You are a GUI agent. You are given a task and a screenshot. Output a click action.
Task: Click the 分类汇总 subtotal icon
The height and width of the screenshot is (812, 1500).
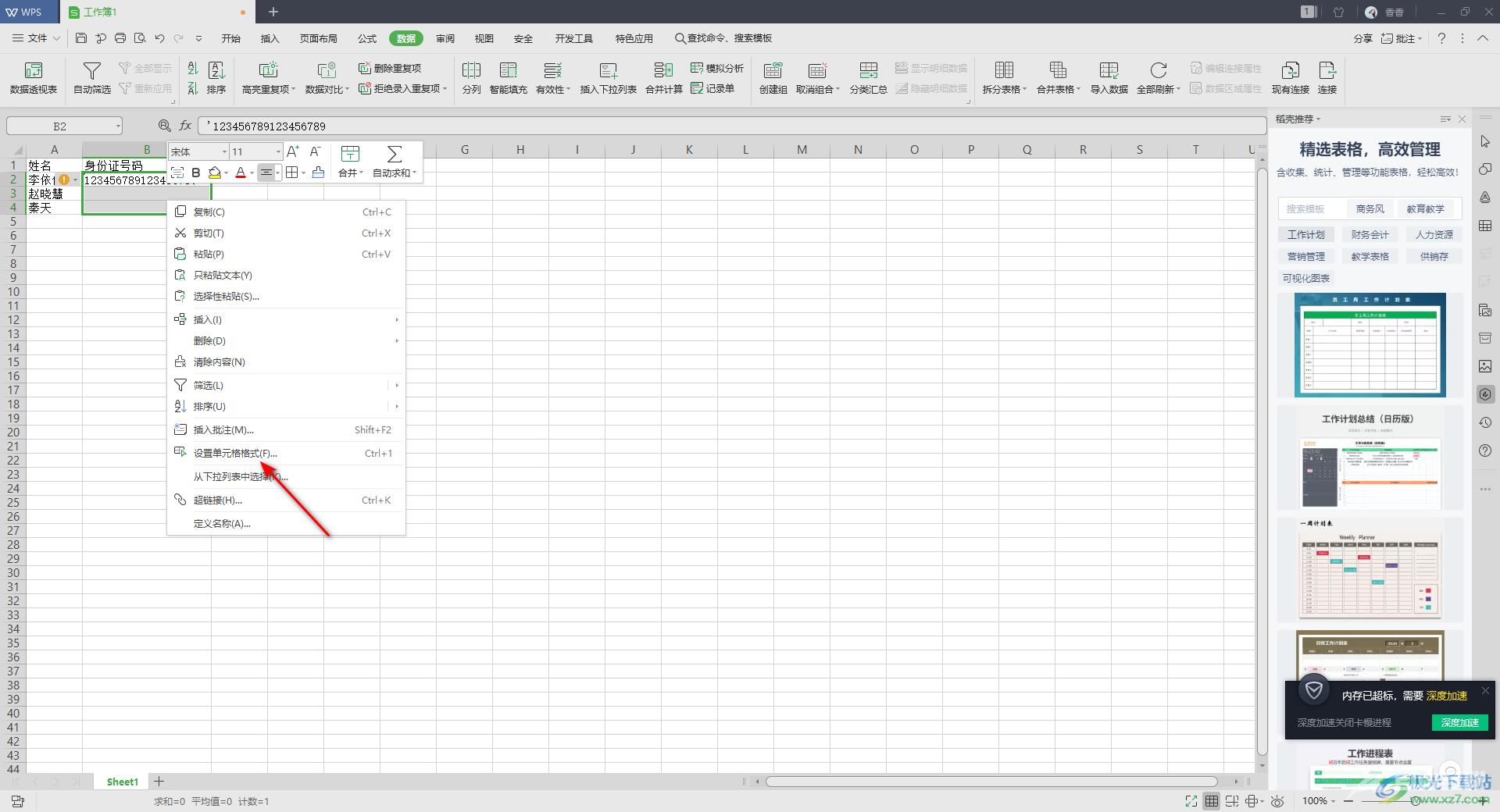coord(868,70)
